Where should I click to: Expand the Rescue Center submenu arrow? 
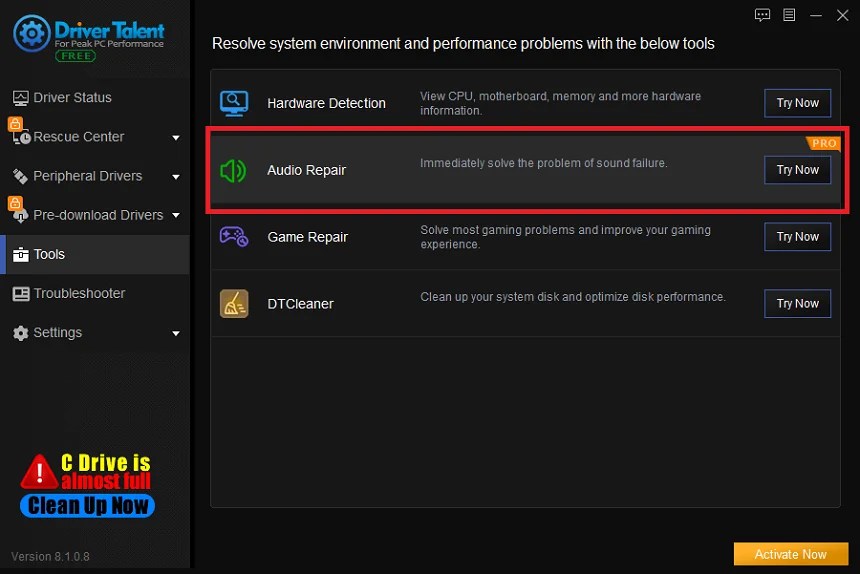pyautogui.click(x=176, y=138)
